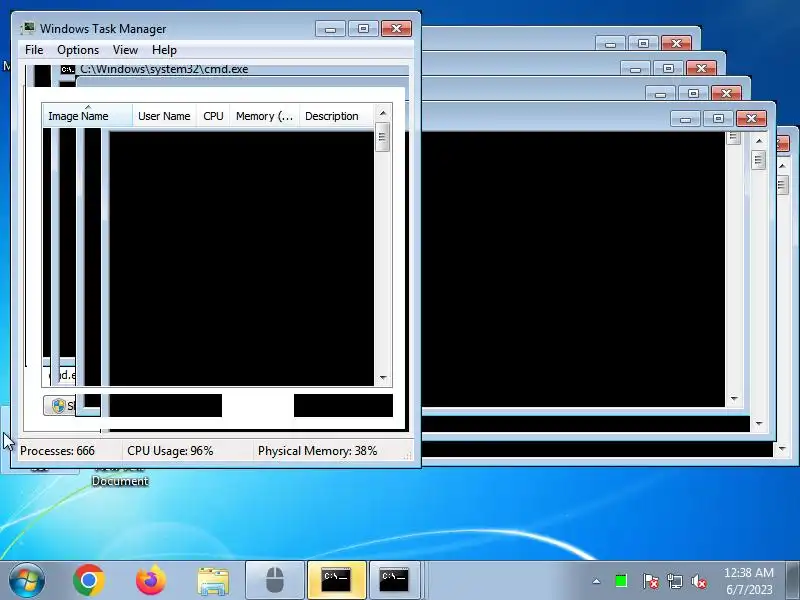
Task: Launch Firefox from the taskbar
Action: (151, 580)
